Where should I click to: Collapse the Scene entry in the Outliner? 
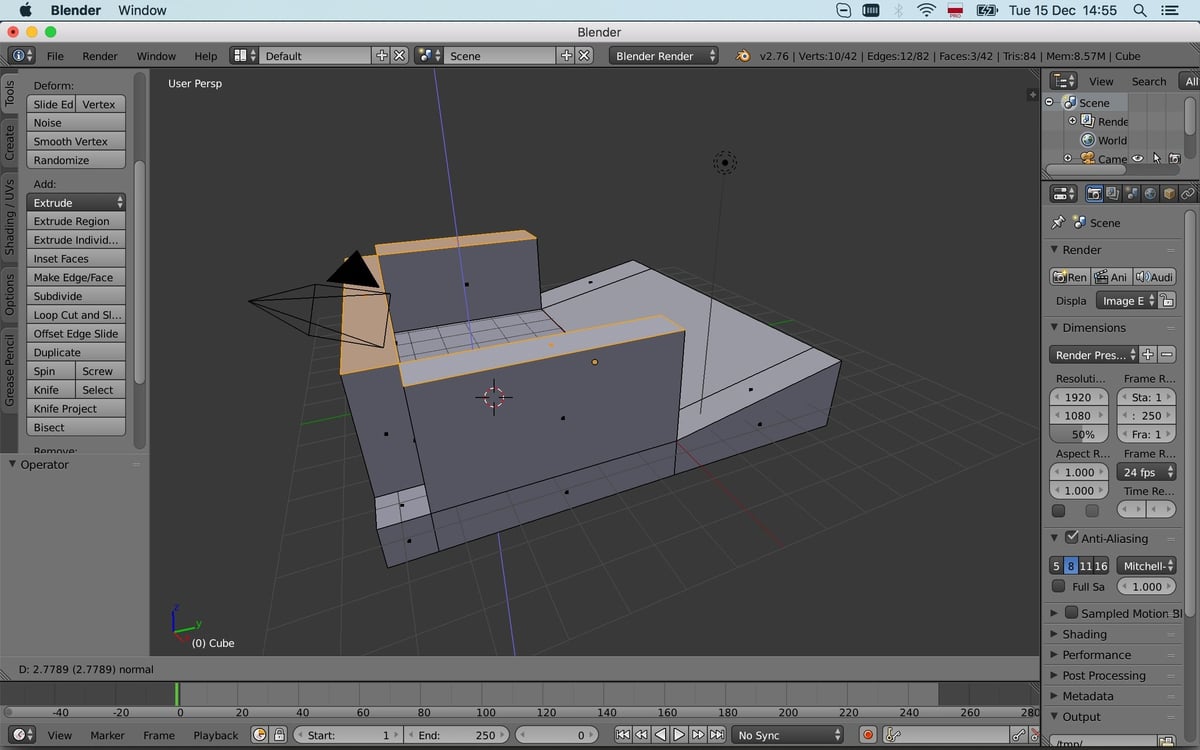click(1048, 102)
